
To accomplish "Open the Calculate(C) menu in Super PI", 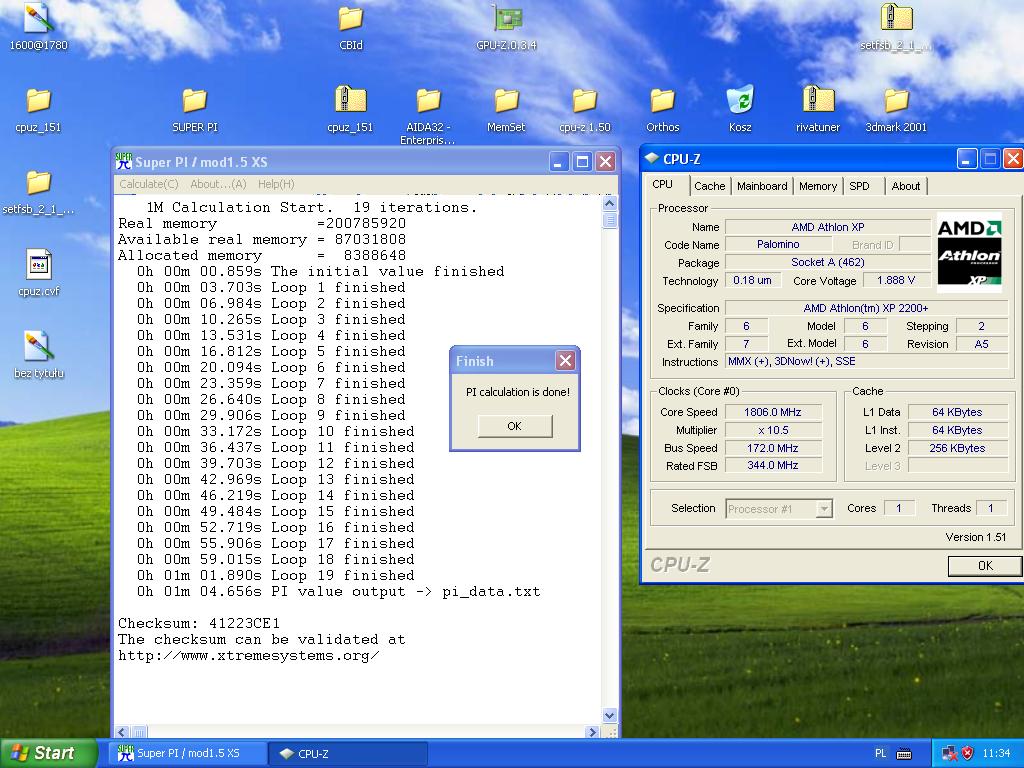I will tap(149, 184).
